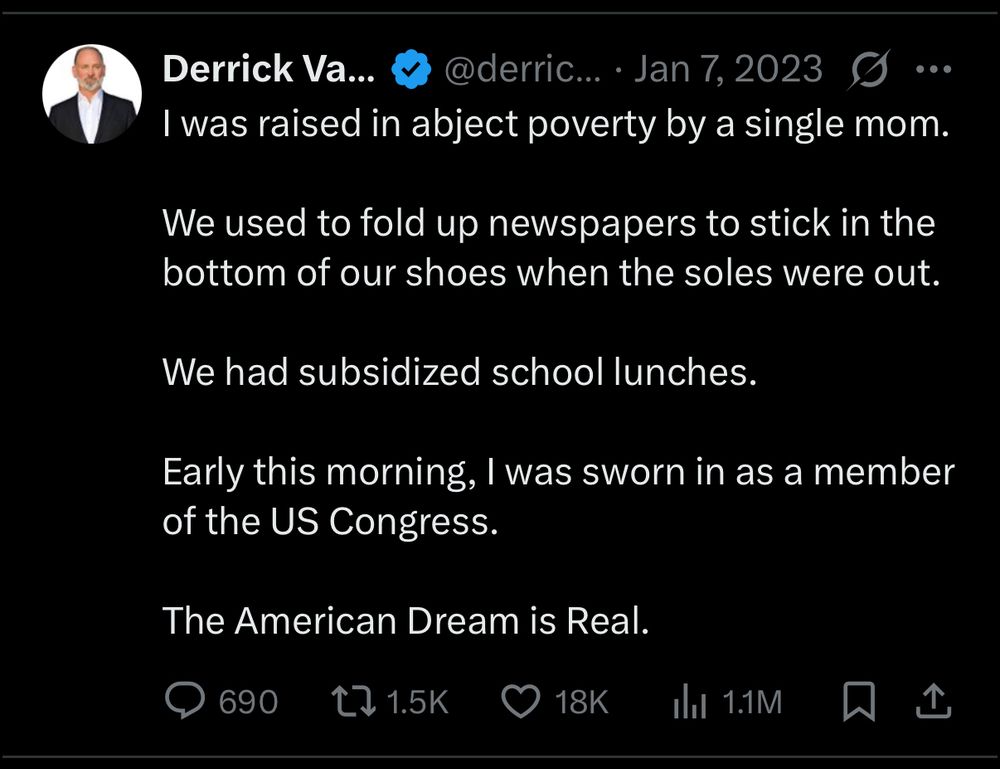Like the tweet with the heart icon
The width and height of the screenshot is (1000, 769).
pyautogui.click(x=519, y=701)
